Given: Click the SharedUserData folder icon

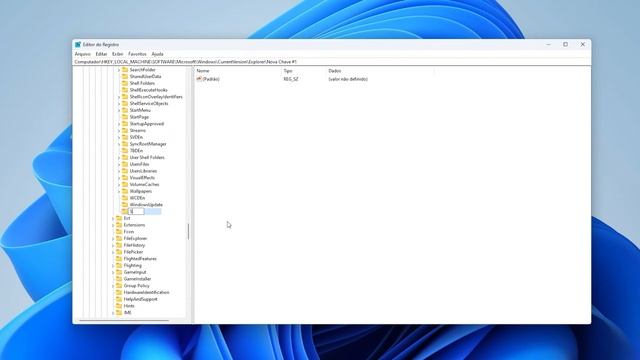Looking at the screenshot, I should 125,76.
